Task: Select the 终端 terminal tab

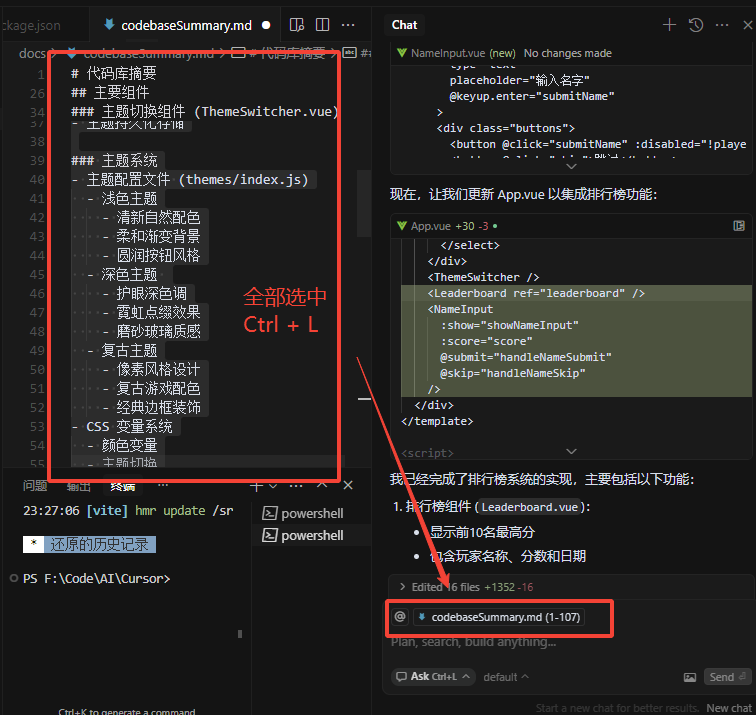Action: (x=122, y=486)
